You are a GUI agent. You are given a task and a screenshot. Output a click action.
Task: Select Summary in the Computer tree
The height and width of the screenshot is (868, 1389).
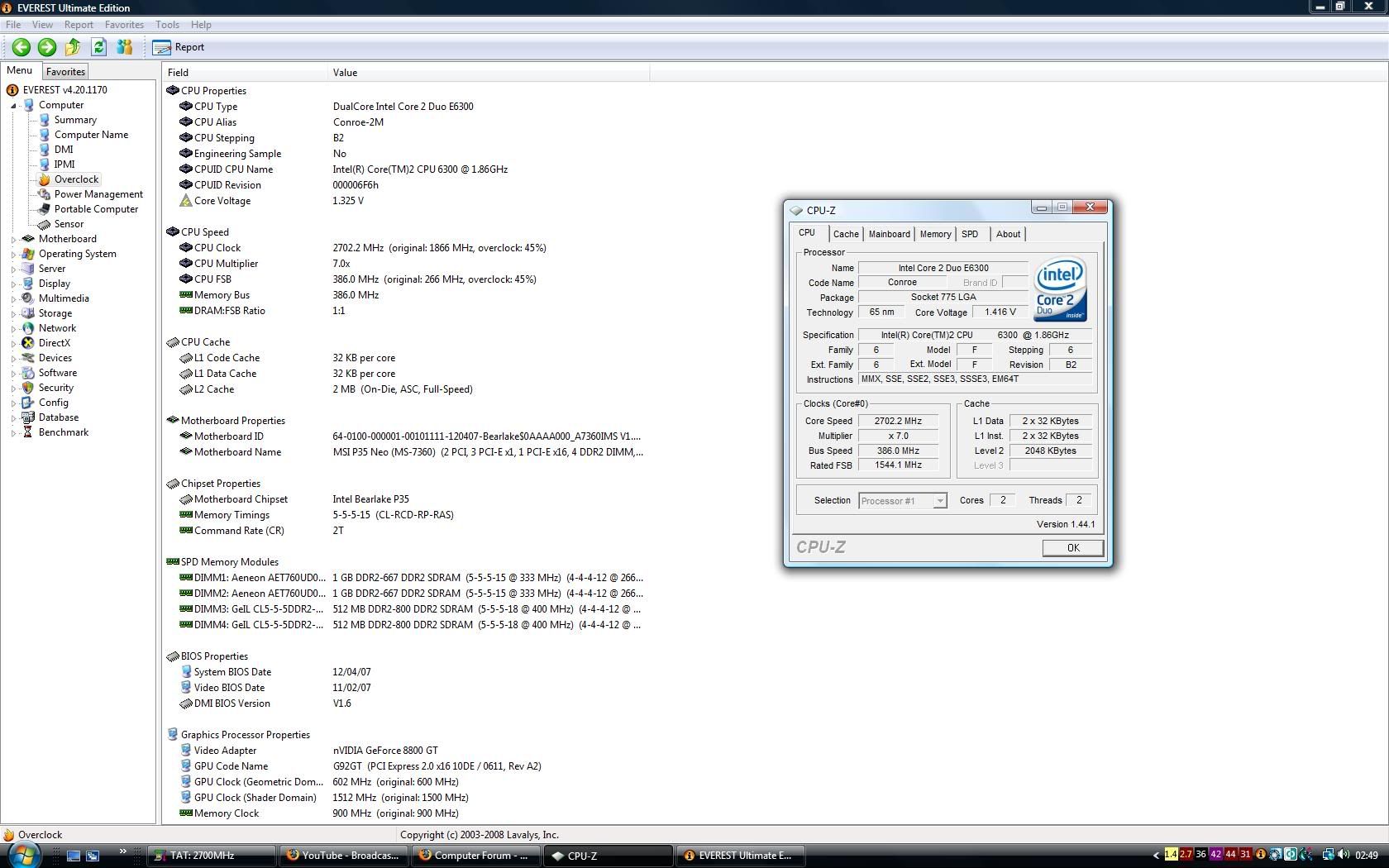pyautogui.click(x=75, y=120)
